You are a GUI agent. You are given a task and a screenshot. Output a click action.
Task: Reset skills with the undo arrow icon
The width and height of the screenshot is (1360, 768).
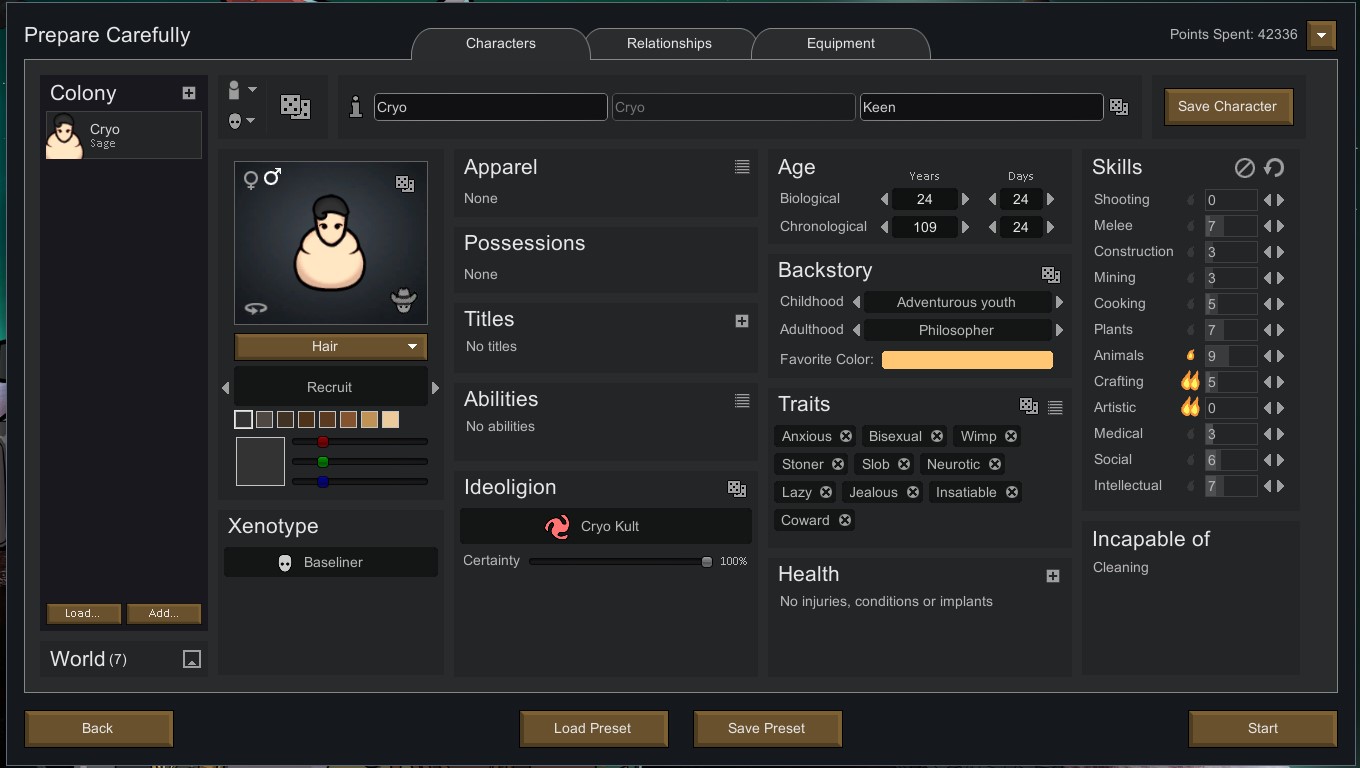pos(1274,168)
